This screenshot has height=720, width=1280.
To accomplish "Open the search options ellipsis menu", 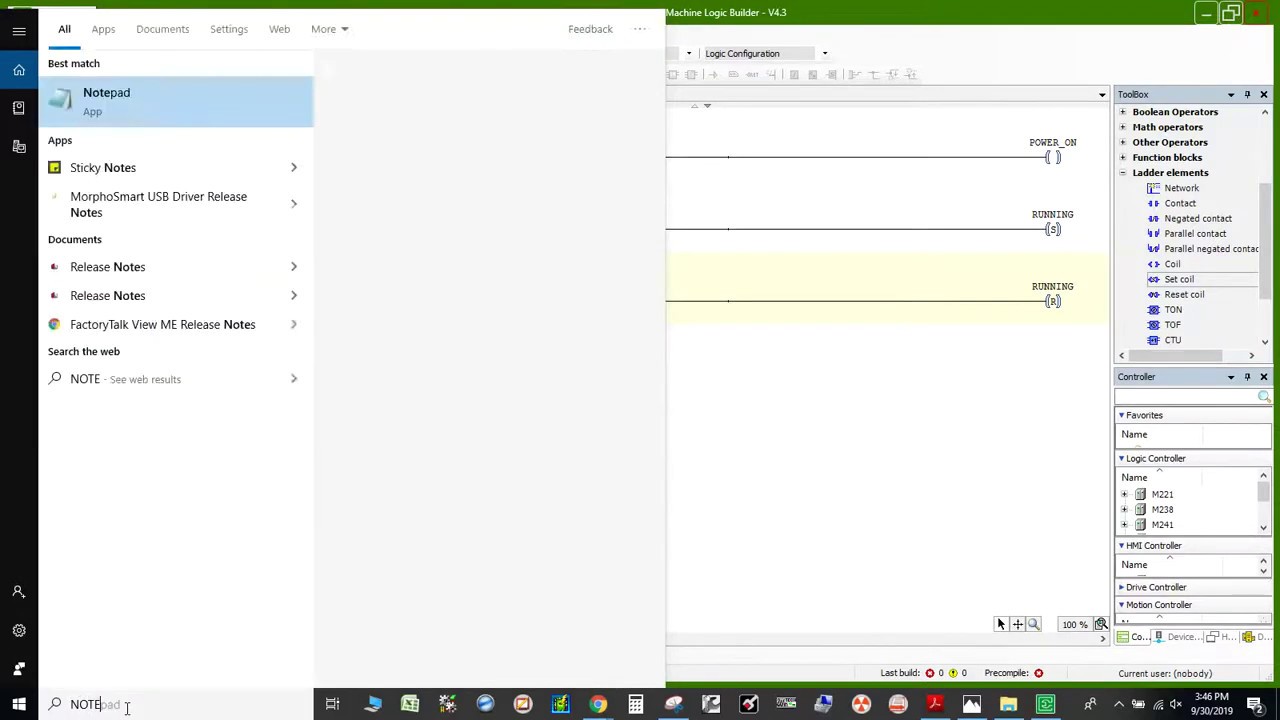I will pos(640,29).
